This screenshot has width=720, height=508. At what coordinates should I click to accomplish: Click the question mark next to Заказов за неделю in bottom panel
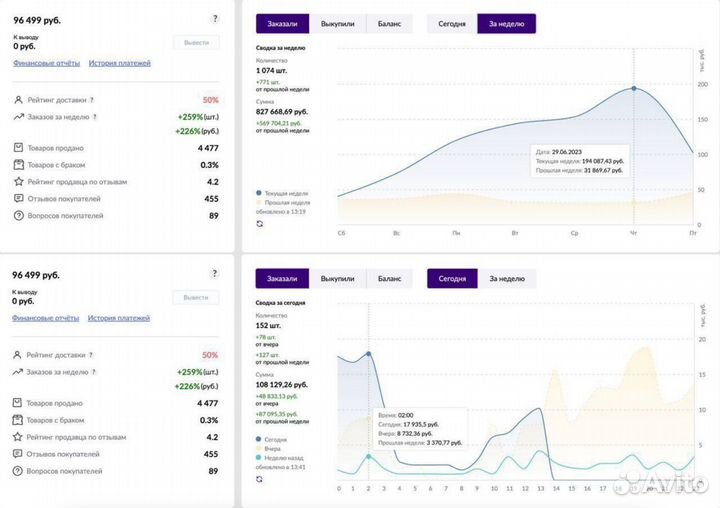click(x=96, y=371)
